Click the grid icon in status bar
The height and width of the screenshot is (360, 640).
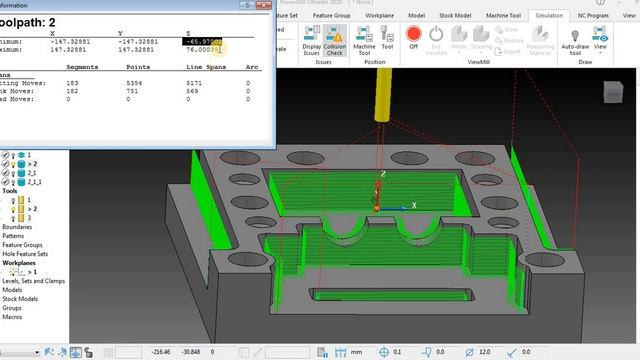pos(108,352)
